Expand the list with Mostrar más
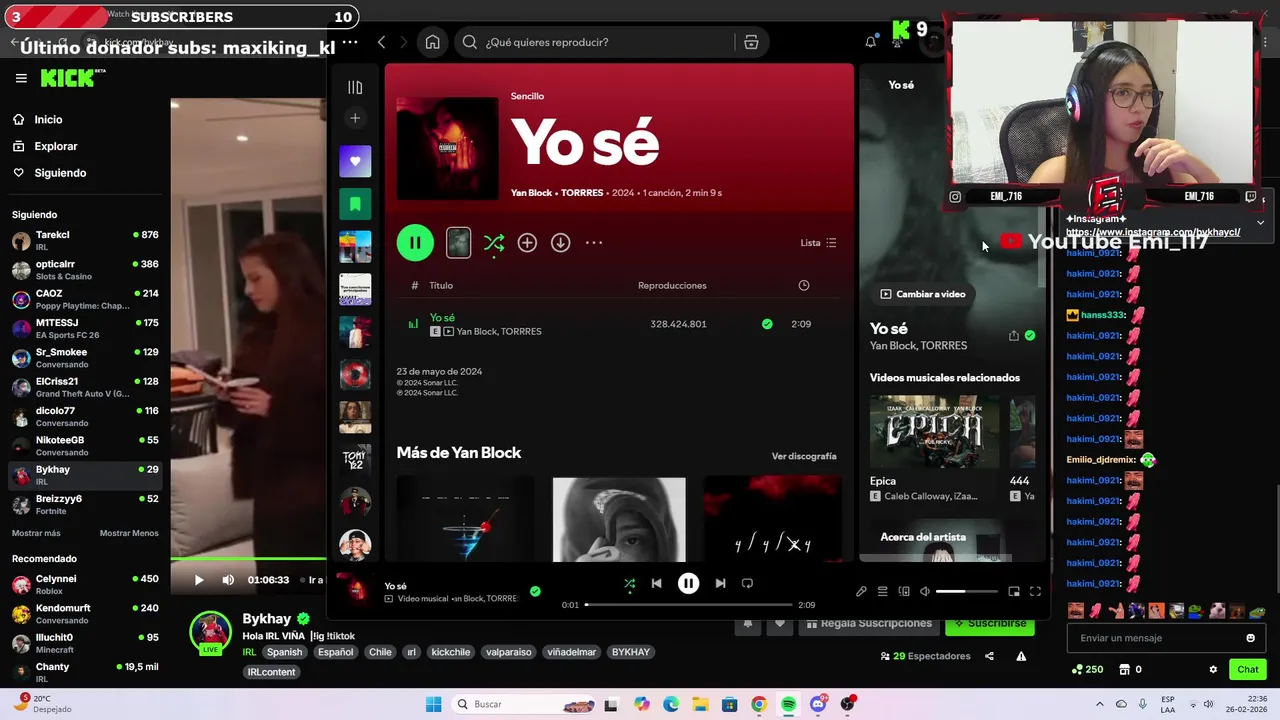Viewport: 1280px width, 720px height. (36, 533)
